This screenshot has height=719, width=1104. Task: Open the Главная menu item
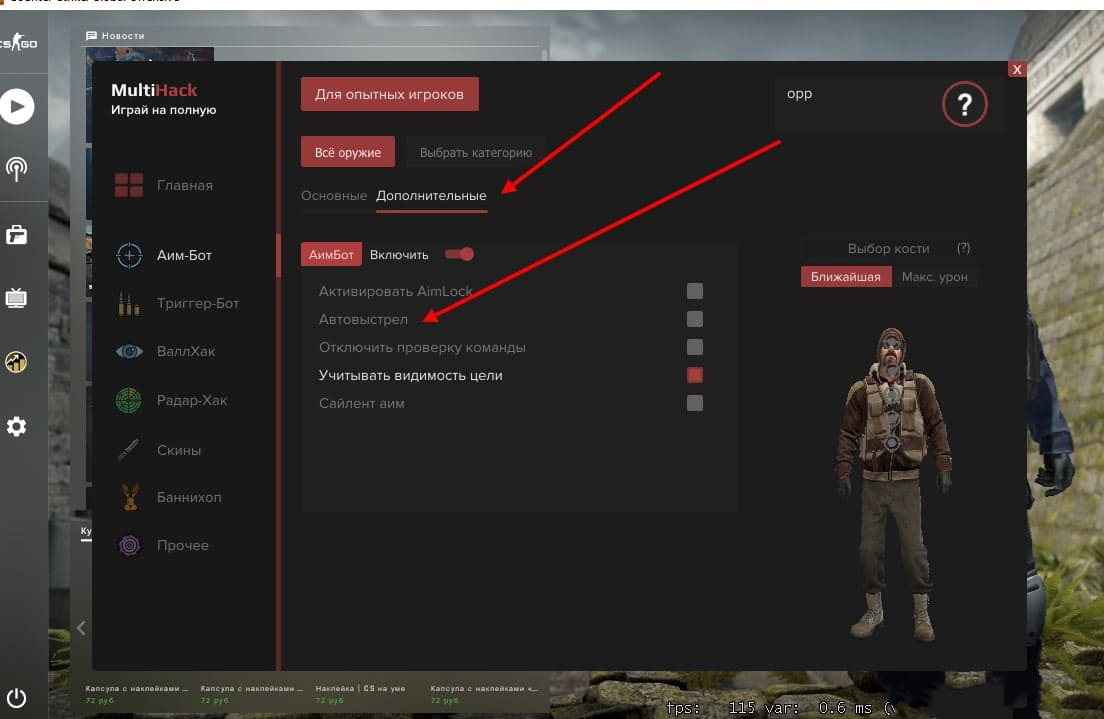(184, 185)
